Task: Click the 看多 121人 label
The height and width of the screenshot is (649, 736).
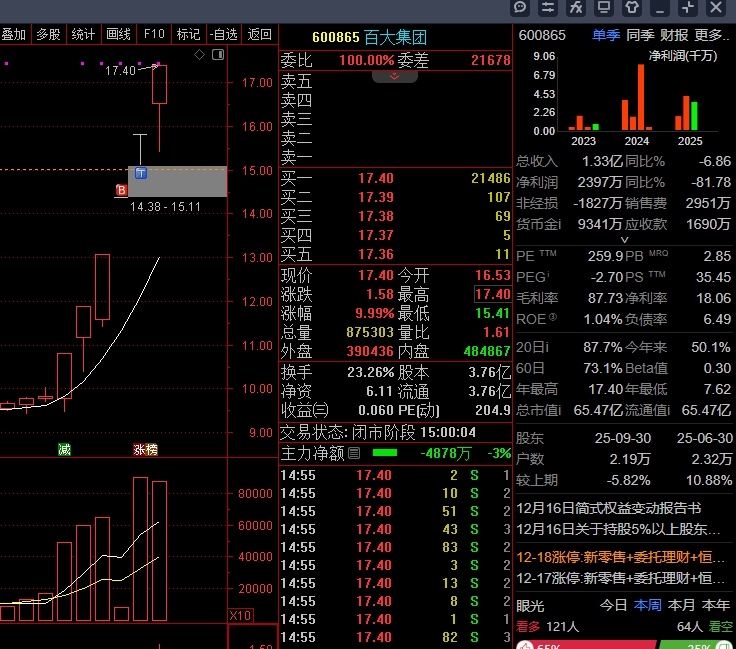Action: click(x=547, y=626)
